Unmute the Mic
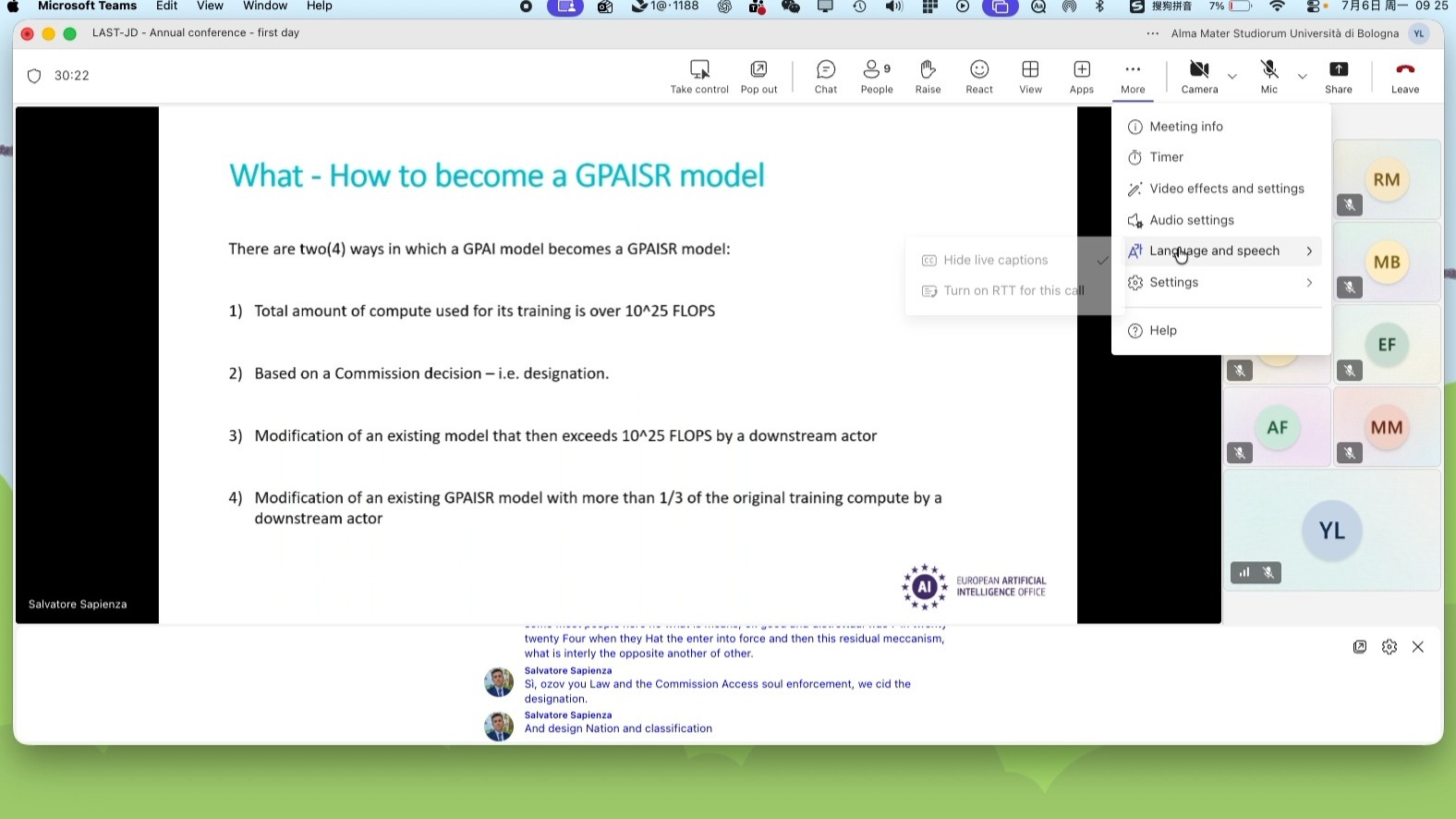Screen dimensions: 1456x819 point(1269,77)
